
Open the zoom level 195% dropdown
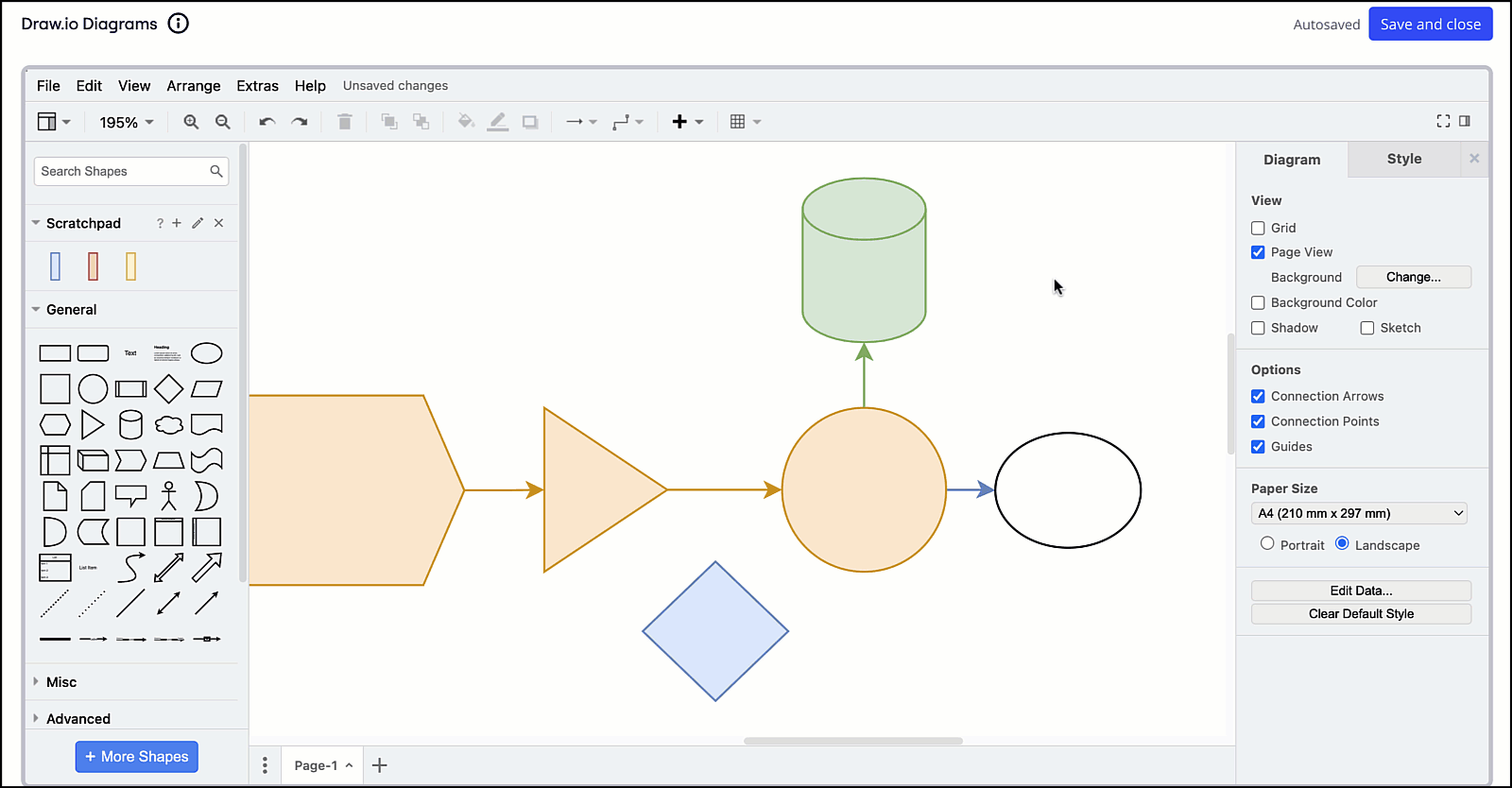point(127,122)
